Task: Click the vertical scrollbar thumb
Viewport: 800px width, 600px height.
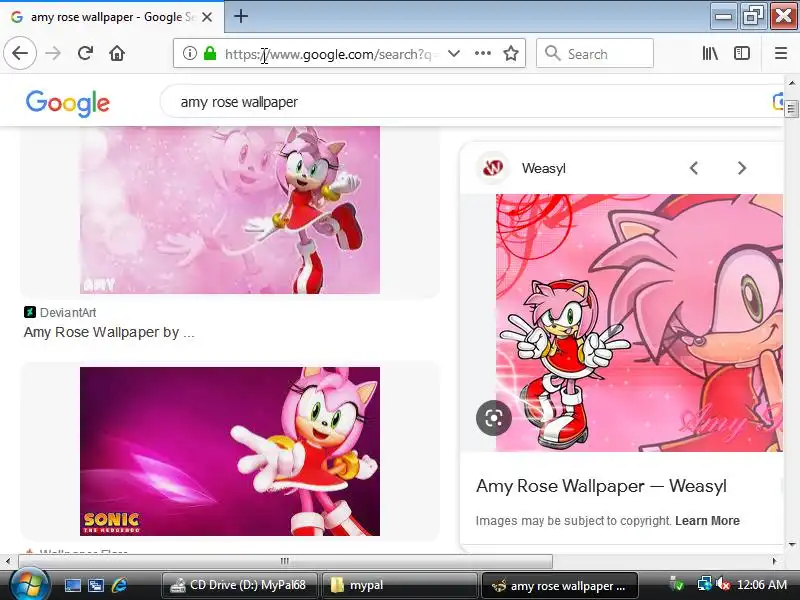Action: click(791, 109)
